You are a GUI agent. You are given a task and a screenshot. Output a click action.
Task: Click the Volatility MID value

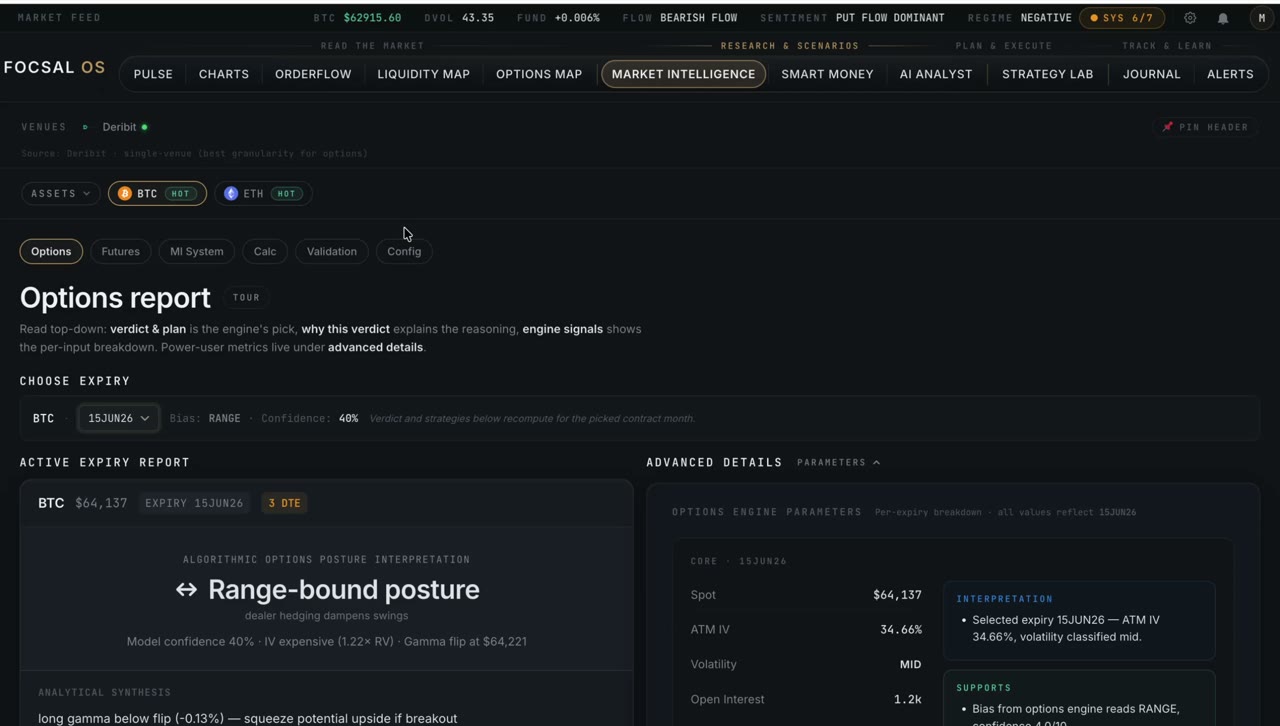[x=910, y=664]
